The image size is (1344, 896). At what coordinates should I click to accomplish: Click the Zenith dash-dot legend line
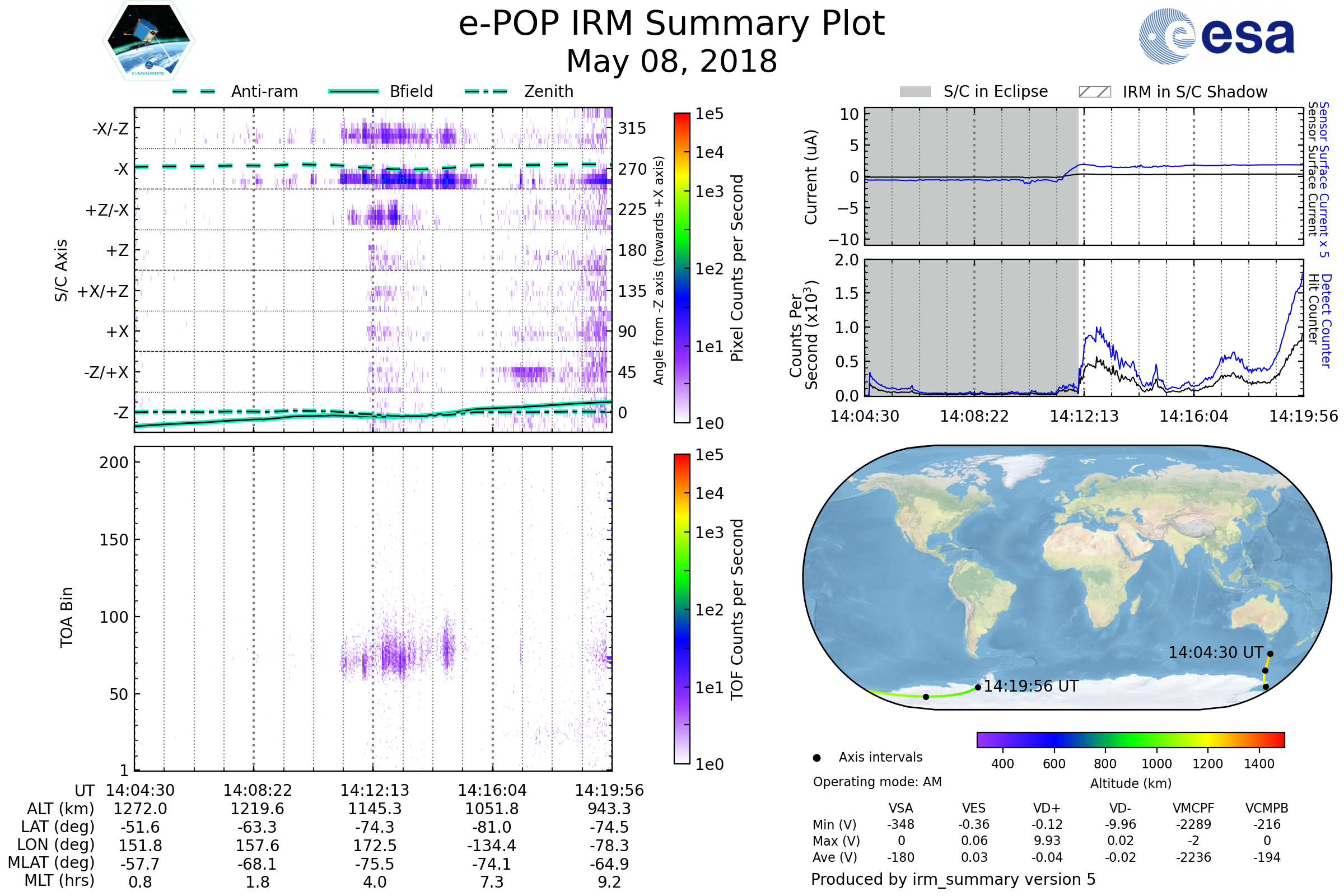coord(486,91)
